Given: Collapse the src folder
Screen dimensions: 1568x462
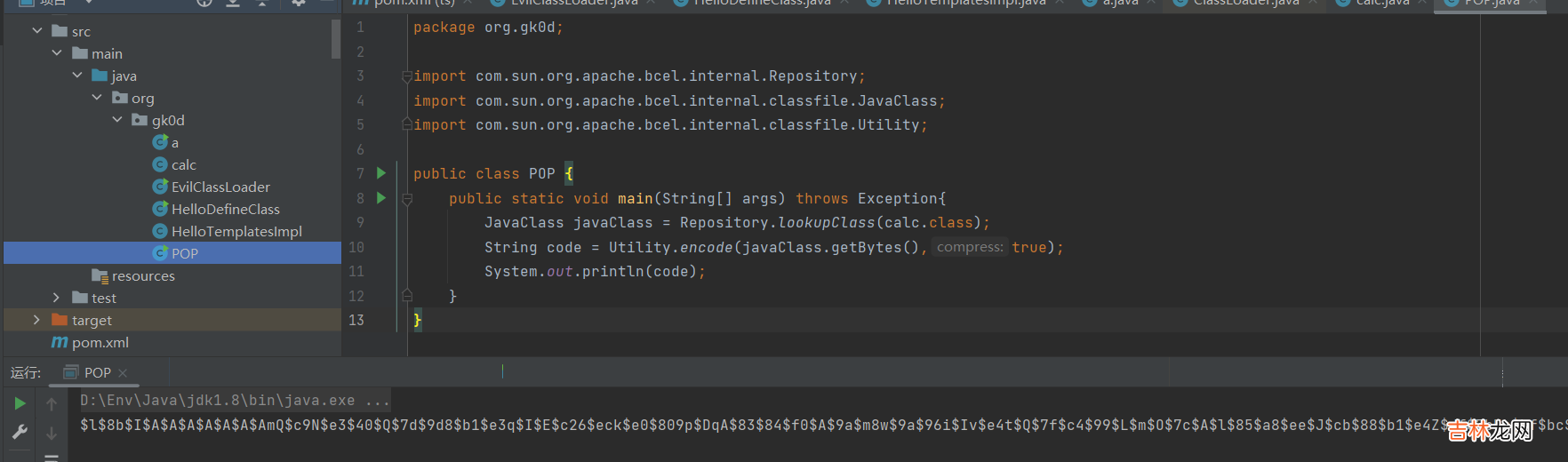Looking at the screenshot, I should (37, 31).
